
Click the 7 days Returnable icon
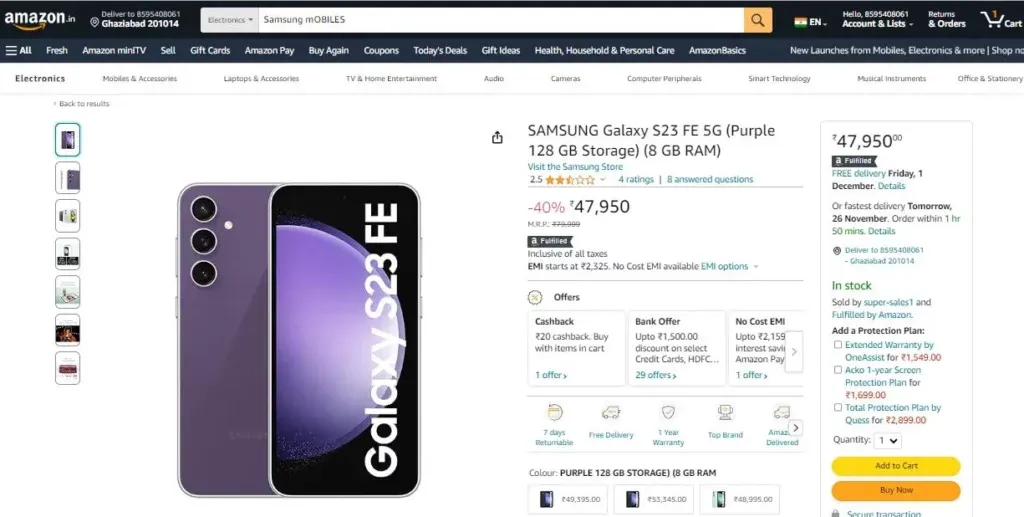pos(554,413)
